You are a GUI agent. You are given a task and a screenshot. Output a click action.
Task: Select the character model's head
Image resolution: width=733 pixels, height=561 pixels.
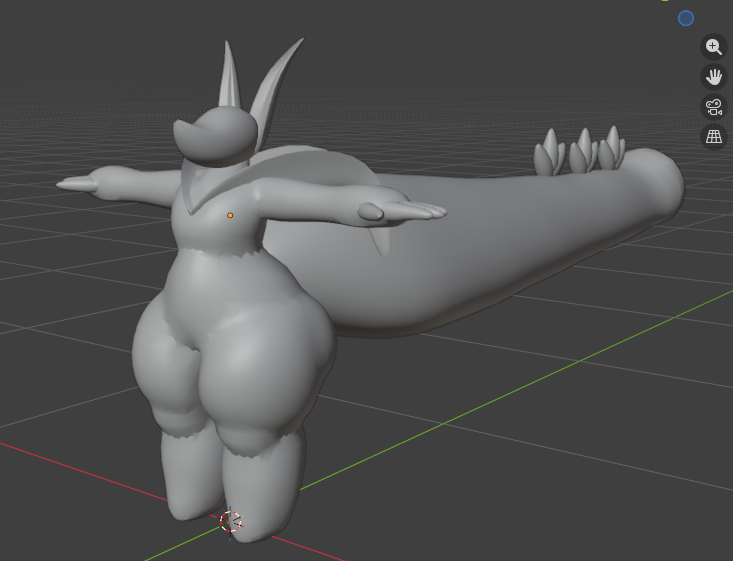pos(216,136)
